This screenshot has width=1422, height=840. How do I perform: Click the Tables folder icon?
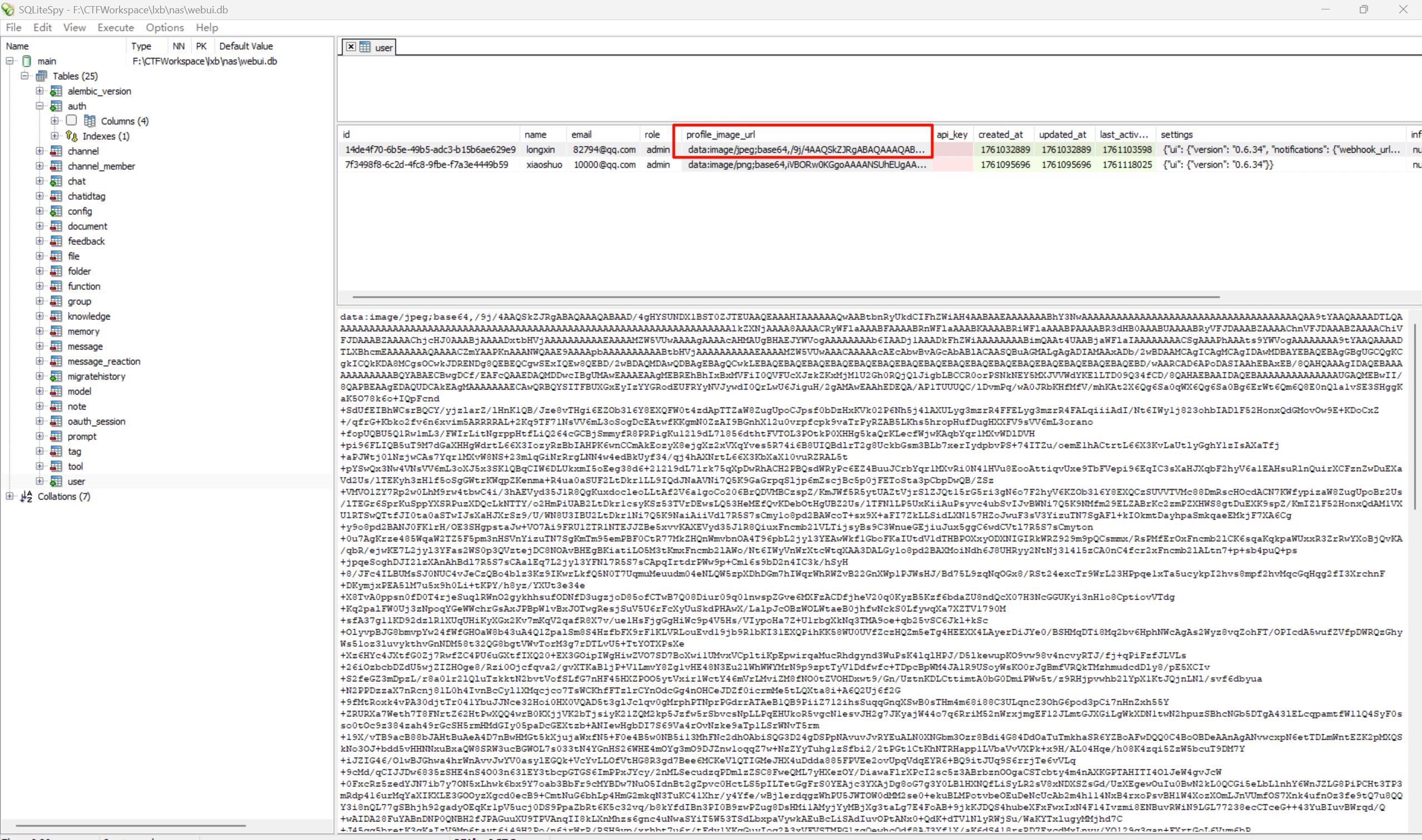pyautogui.click(x=41, y=76)
